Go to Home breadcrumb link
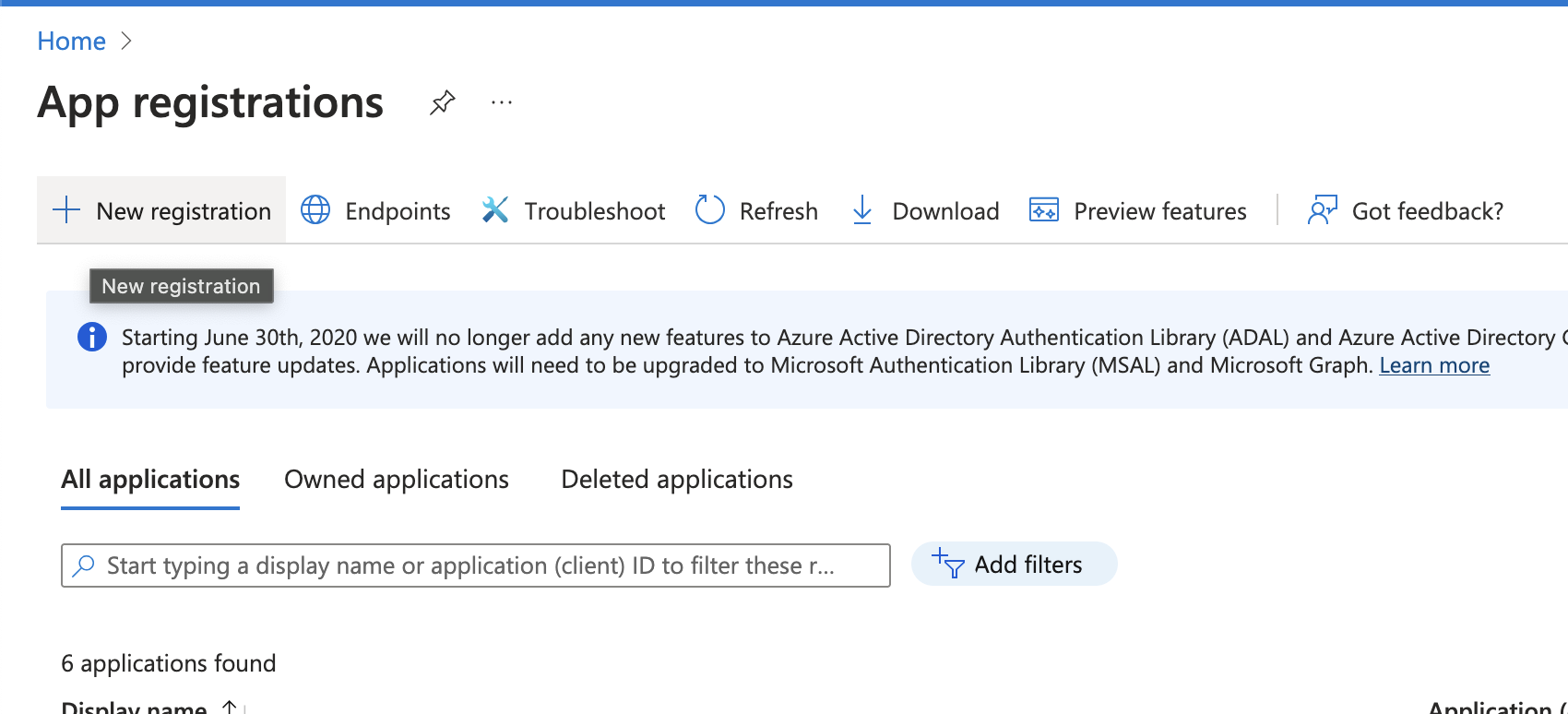Viewport: 1568px width, 714px height. (71, 42)
